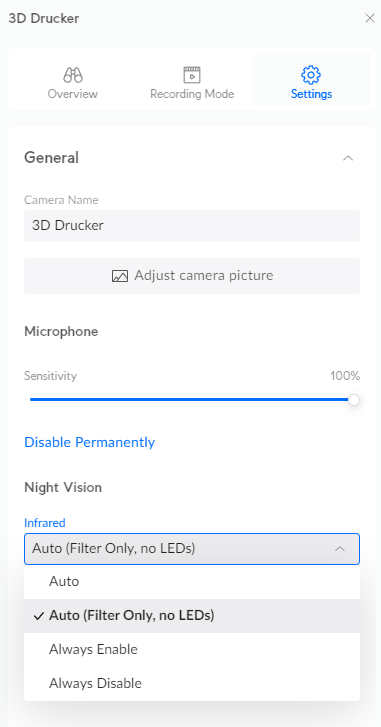Select Auto in the Infrared list
381x727 pixels.
192,581
